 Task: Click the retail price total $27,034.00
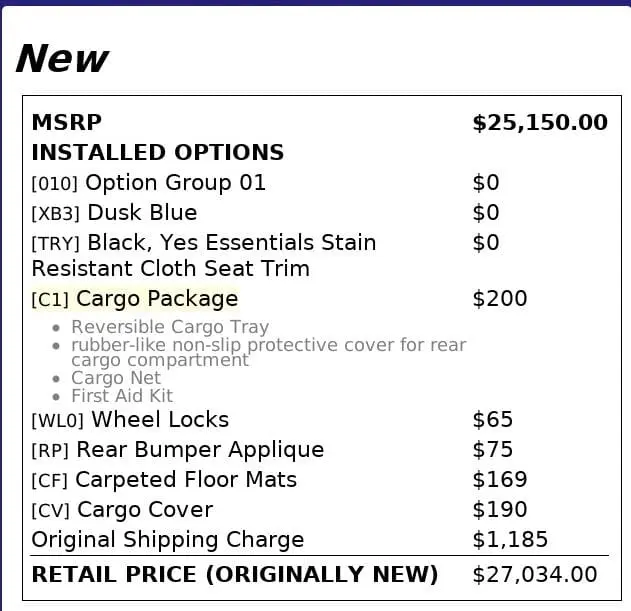coord(534,575)
